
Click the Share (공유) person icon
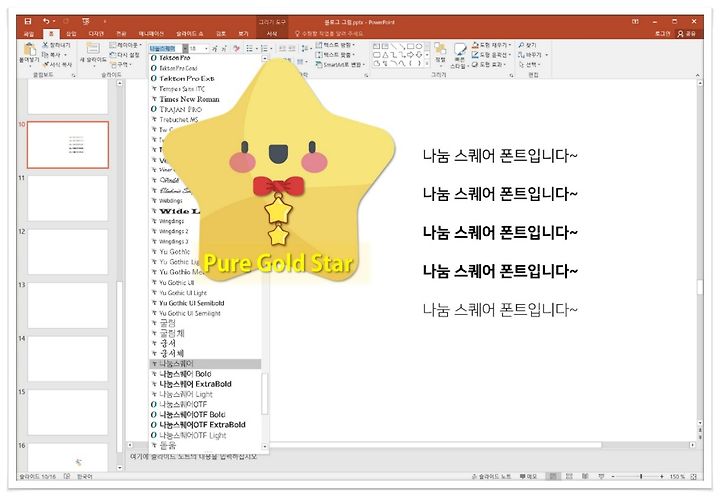click(681, 34)
